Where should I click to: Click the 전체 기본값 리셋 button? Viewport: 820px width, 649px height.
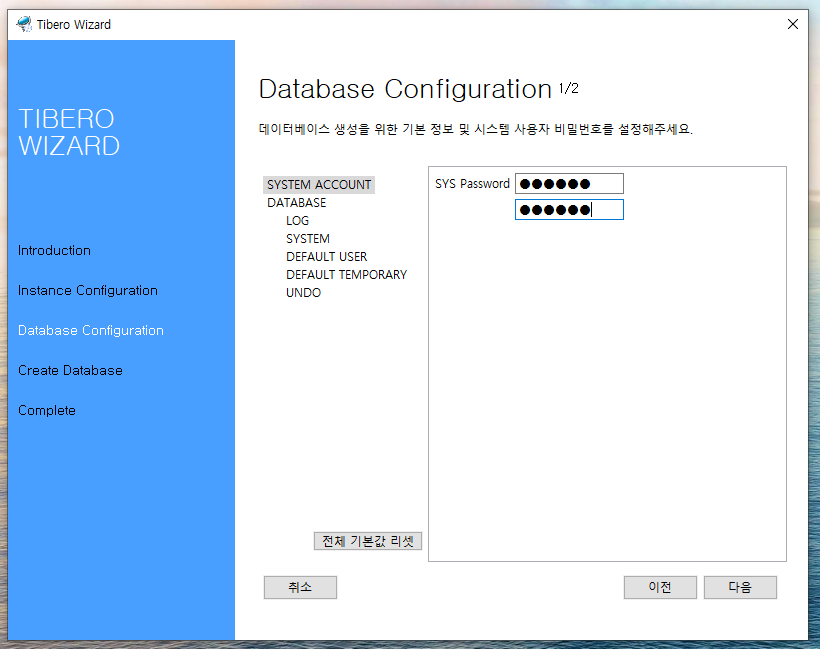(368, 541)
